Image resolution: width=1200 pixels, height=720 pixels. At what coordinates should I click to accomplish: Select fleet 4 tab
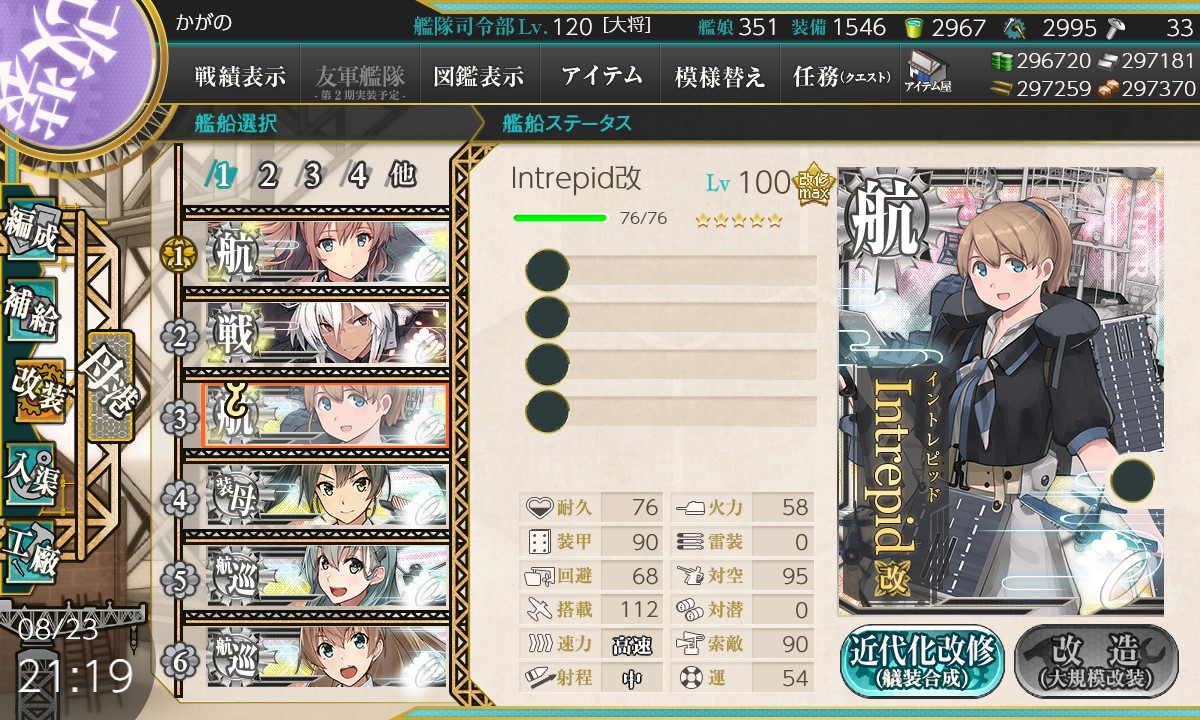357,176
